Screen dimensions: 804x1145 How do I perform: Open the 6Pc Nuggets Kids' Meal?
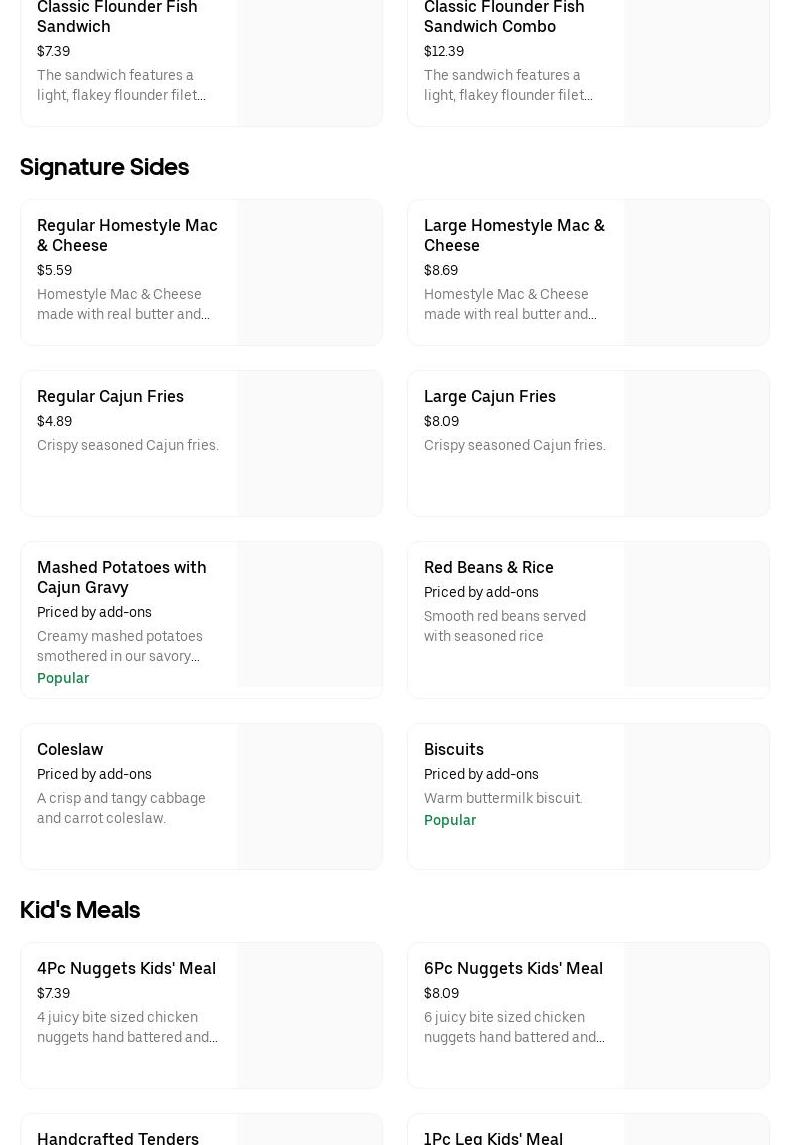click(x=513, y=968)
